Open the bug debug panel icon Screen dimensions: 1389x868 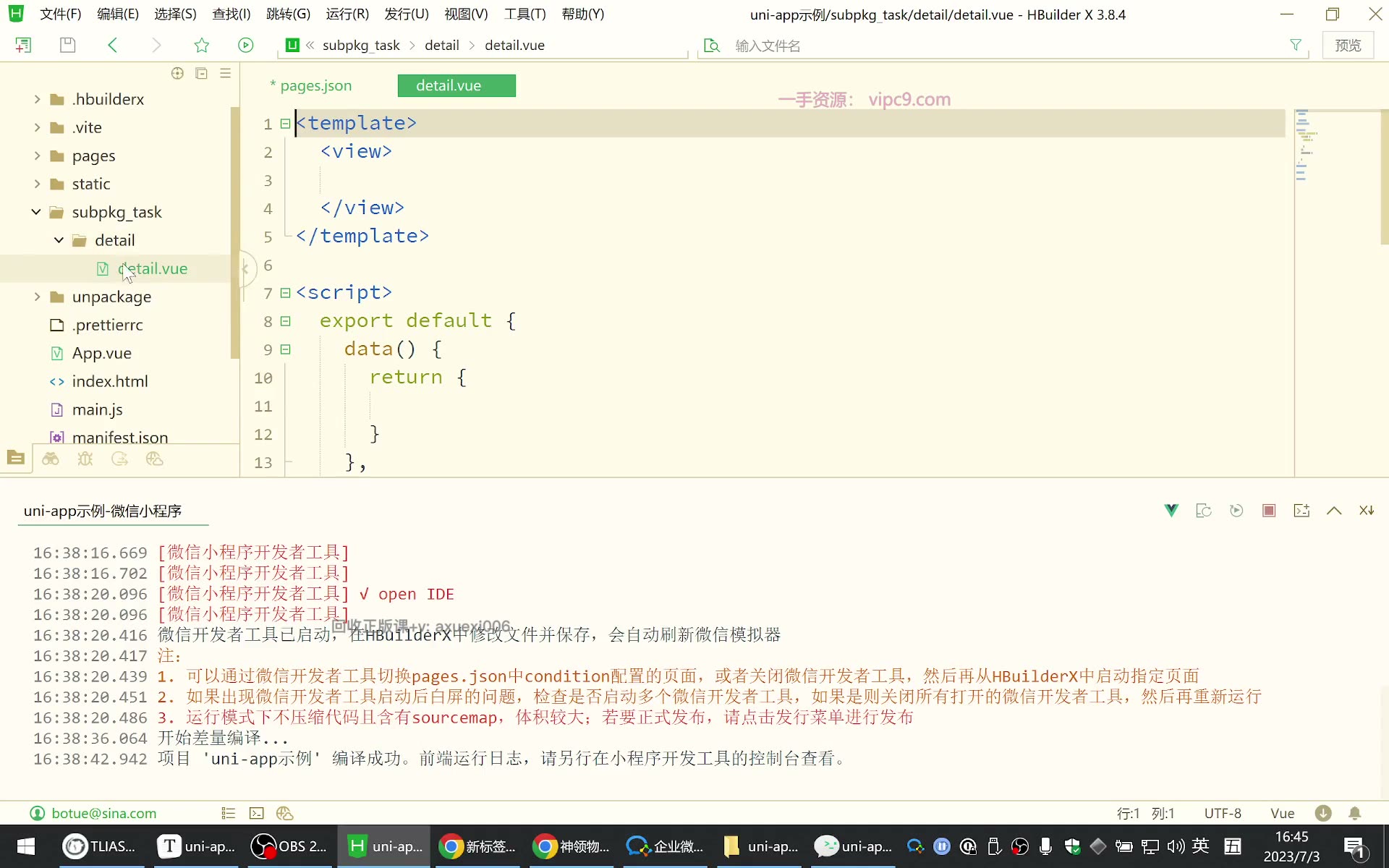[85, 459]
